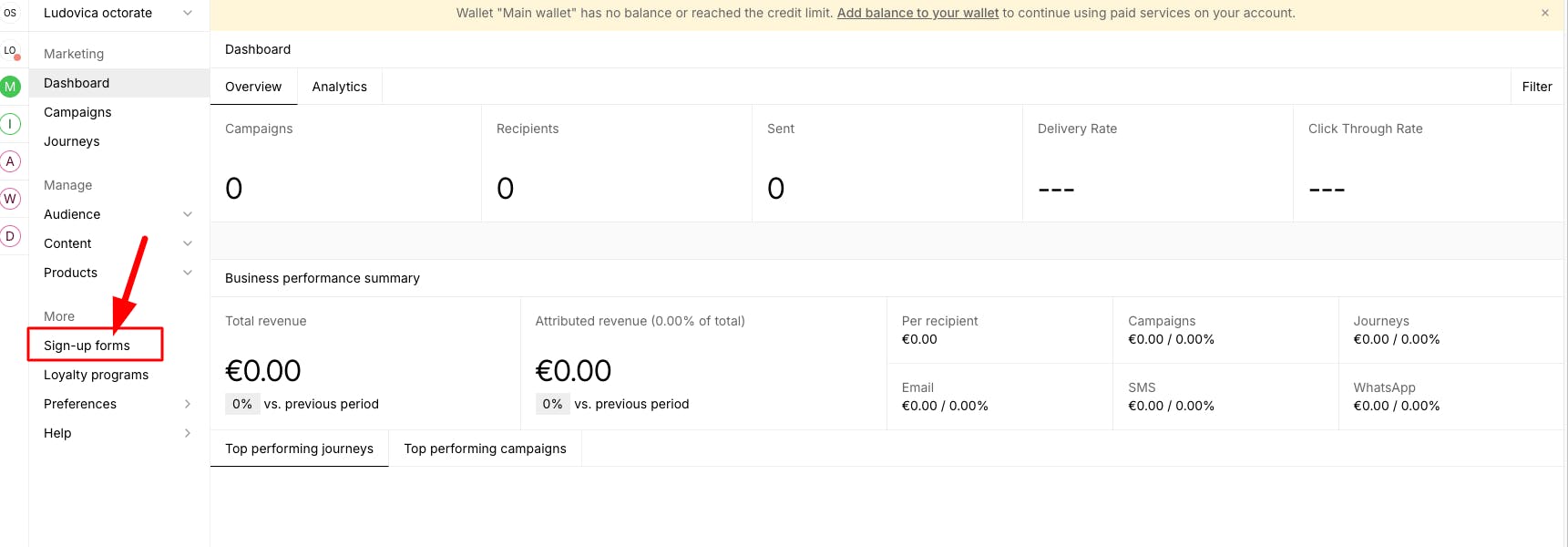Click the Add balance to your wallet link
This screenshot has width=1568, height=547.
(x=917, y=13)
